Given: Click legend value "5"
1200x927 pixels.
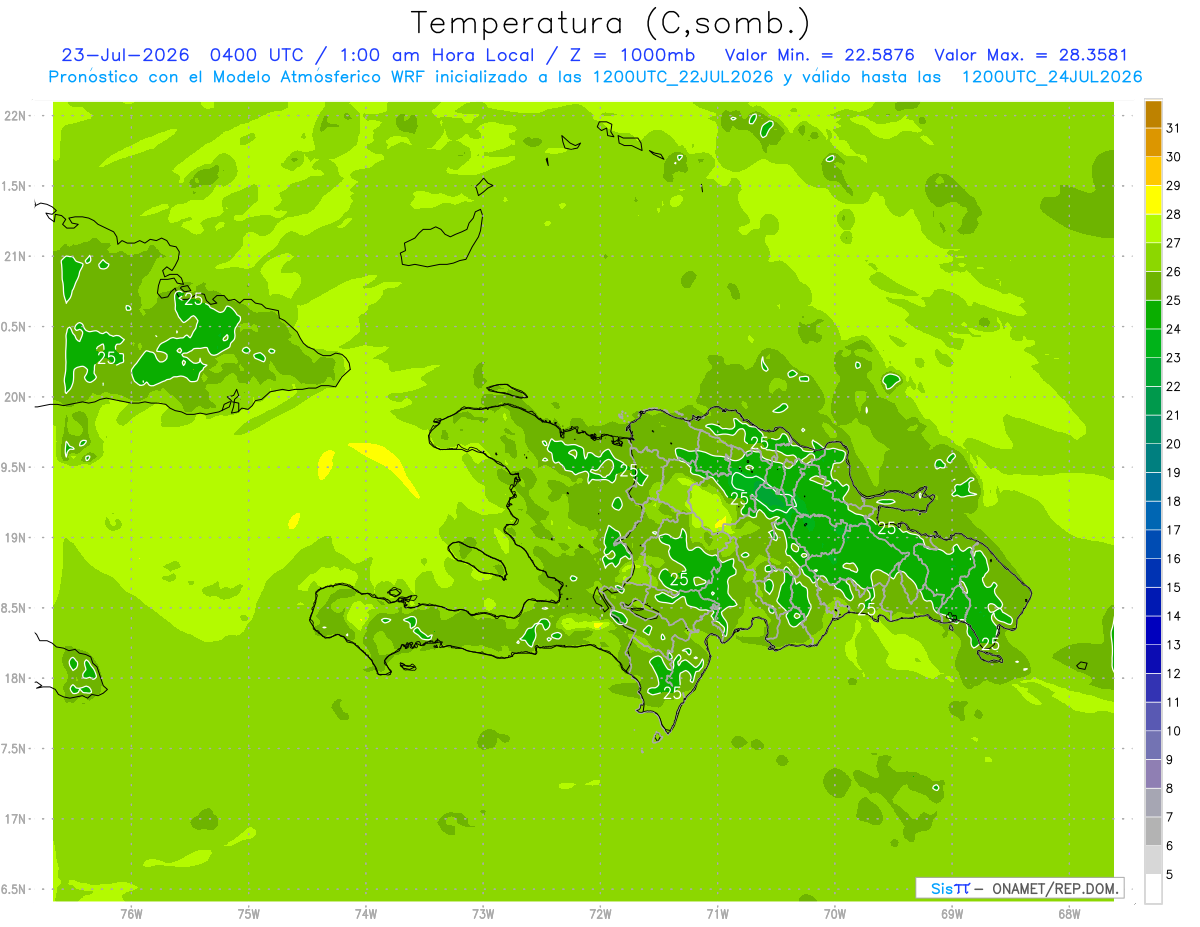Looking at the screenshot, I should pyautogui.click(x=1170, y=874).
